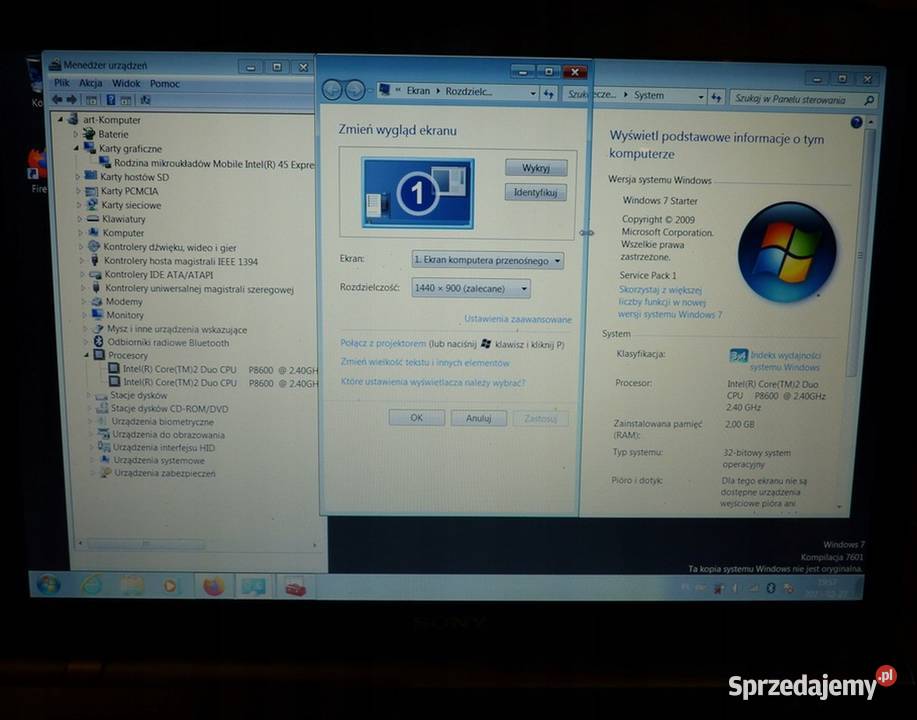Select Kontrolery uniwersalnej magistrali szeregowej row
Screen dimensions: 917x720
pyautogui.click(x=192, y=288)
